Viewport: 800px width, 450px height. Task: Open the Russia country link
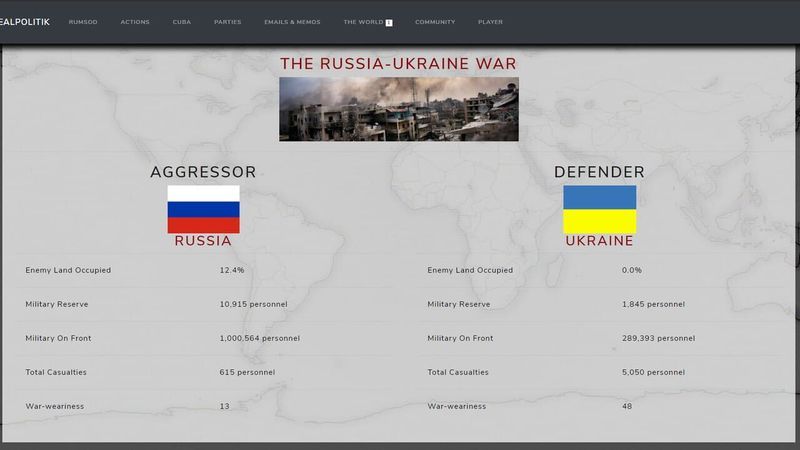pos(203,241)
